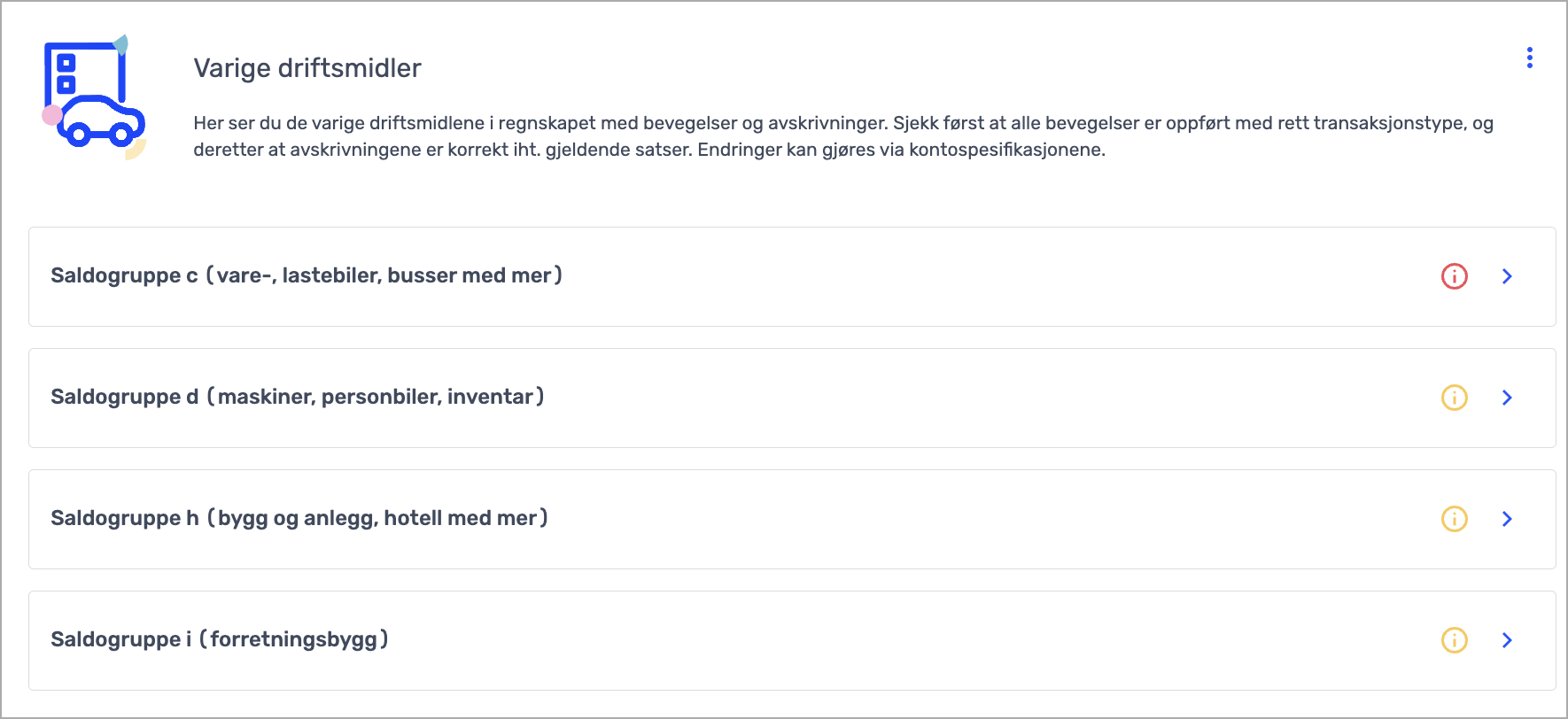Open the Saldogruppe d title

[298, 397]
